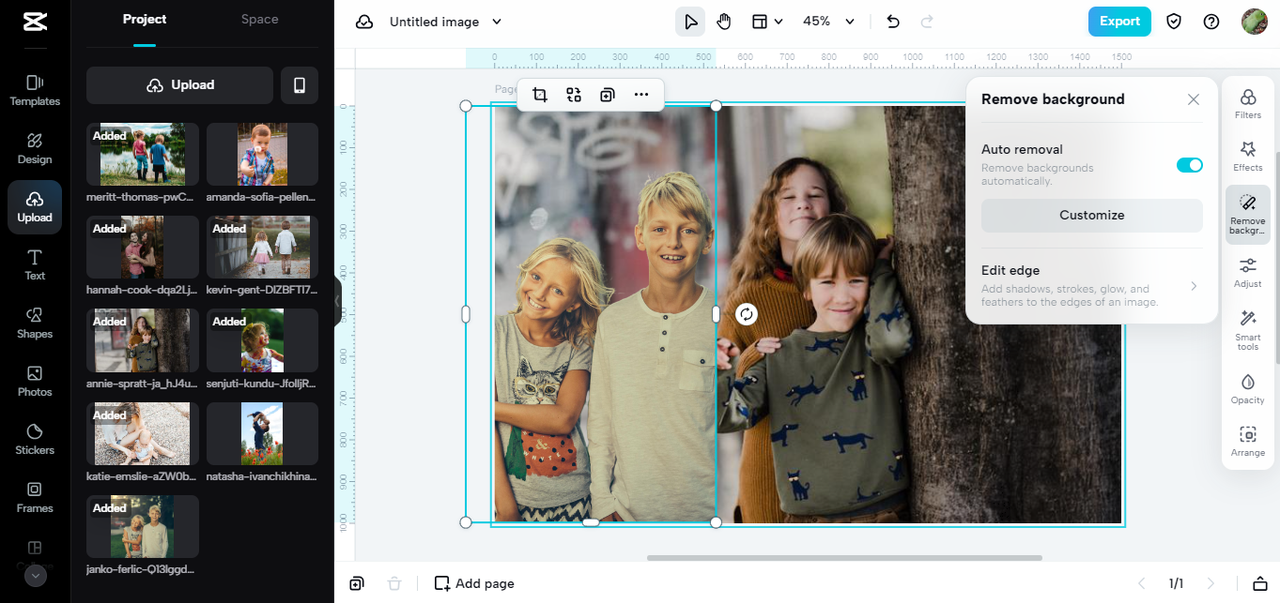Toggle the Auto removal switch off
The width and height of the screenshot is (1280, 603).
click(1189, 165)
